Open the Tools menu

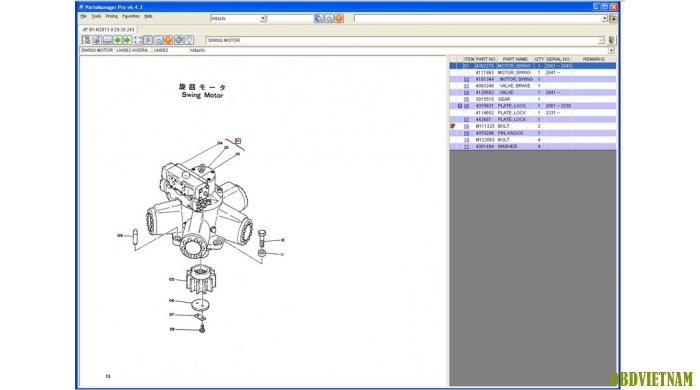click(96, 16)
